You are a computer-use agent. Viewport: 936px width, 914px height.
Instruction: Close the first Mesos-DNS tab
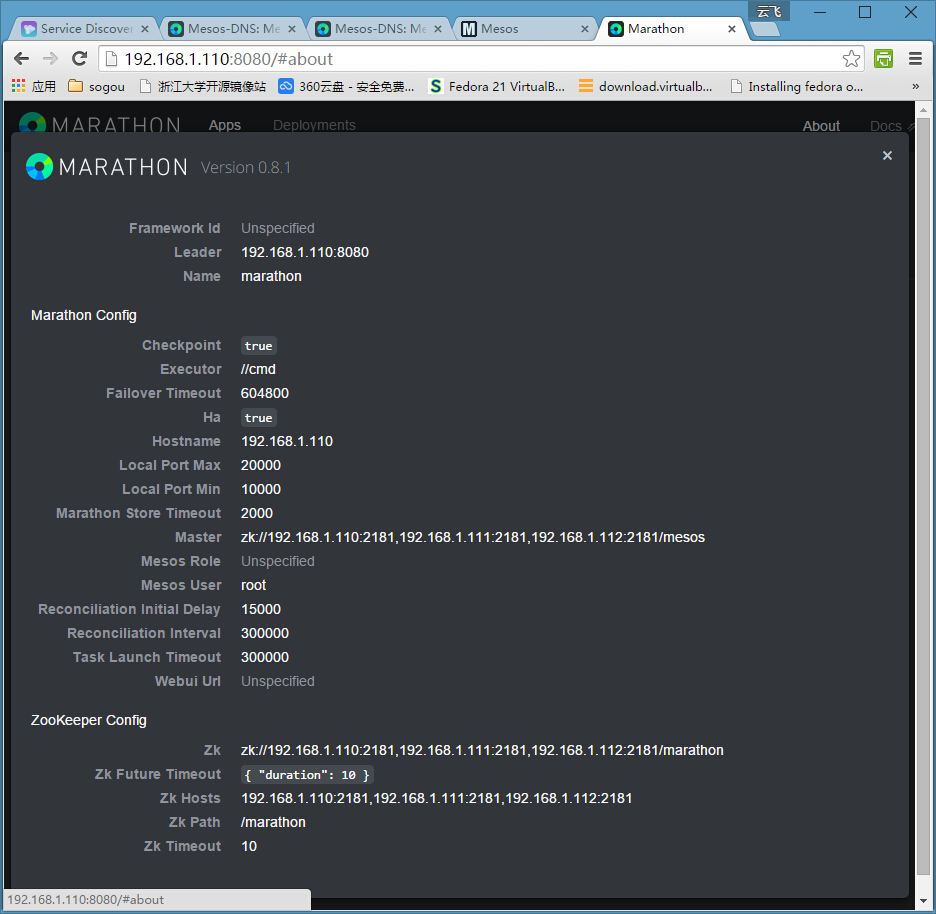click(291, 29)
